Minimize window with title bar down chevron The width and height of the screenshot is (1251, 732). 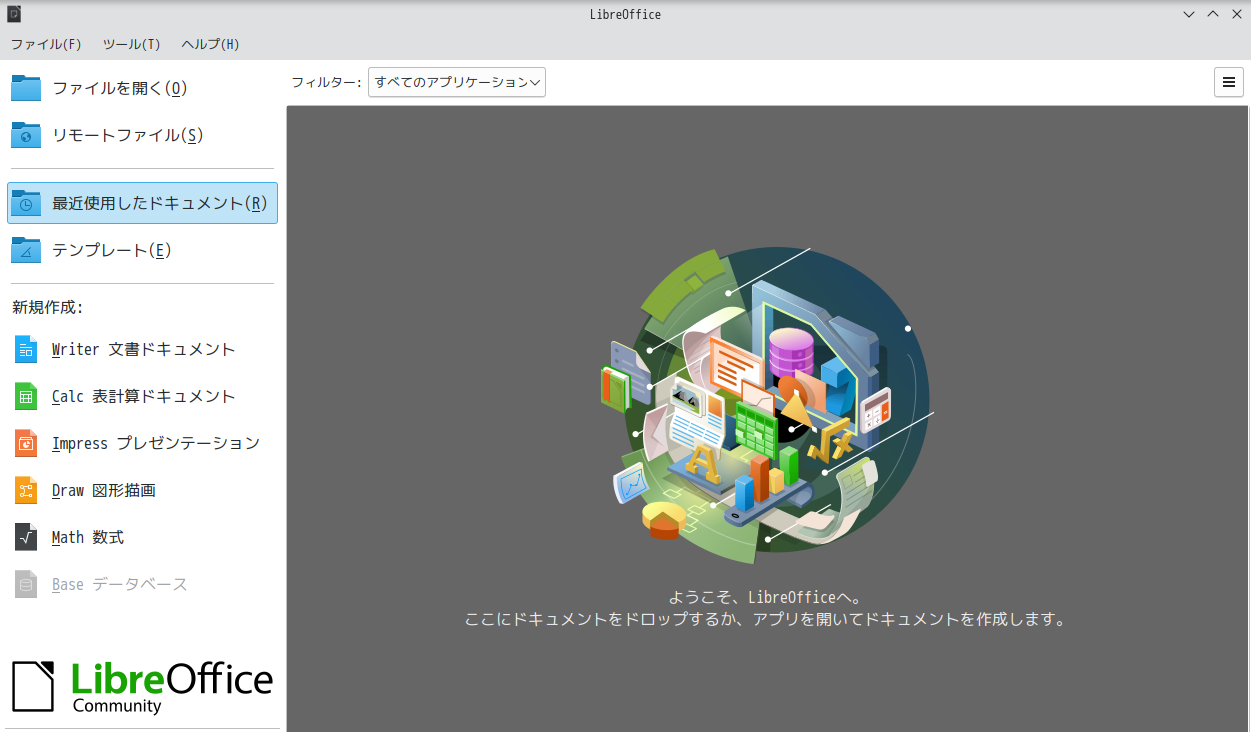coord(1189,14)
